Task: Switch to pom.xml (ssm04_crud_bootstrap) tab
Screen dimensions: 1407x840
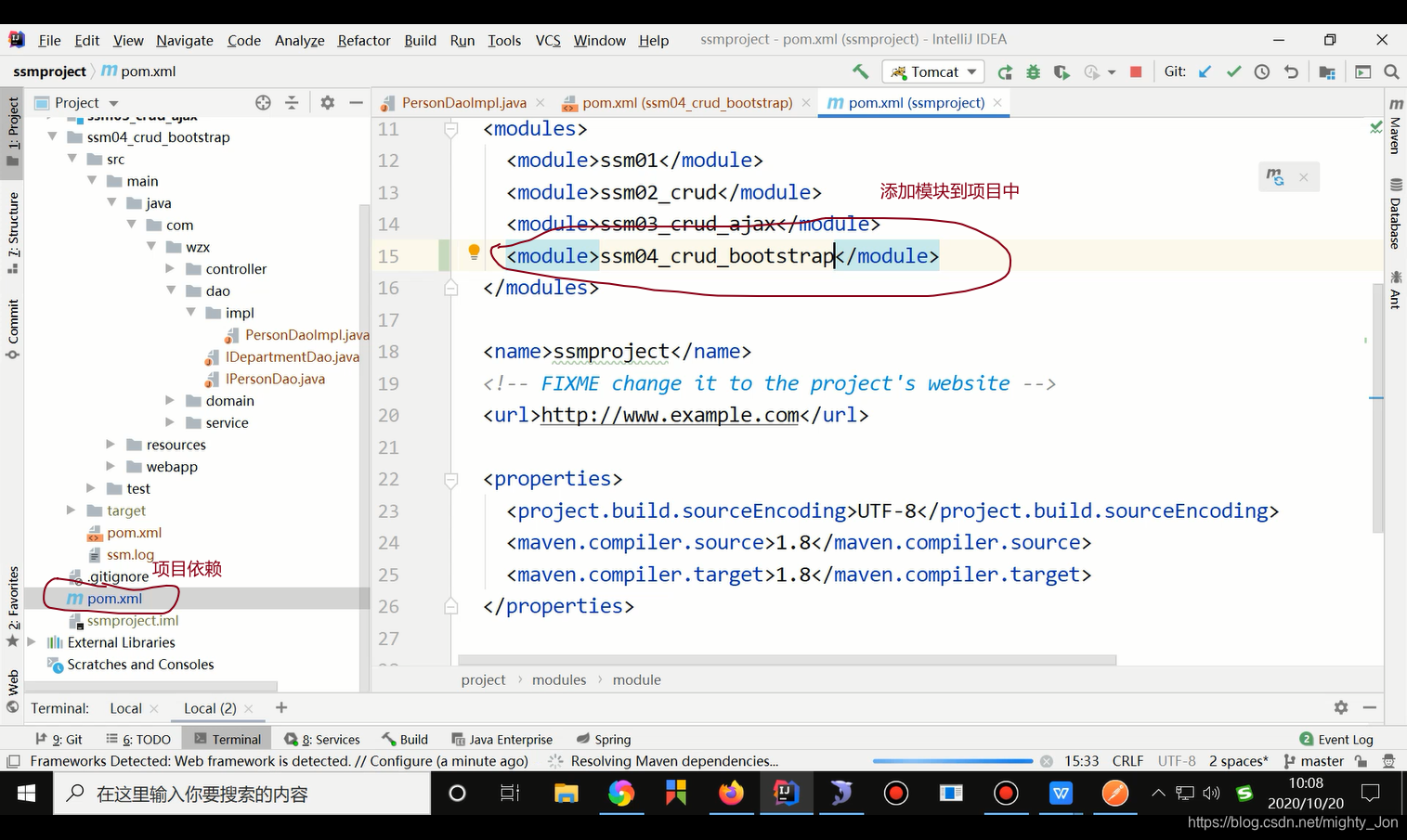Action: [x=687, y=102]
